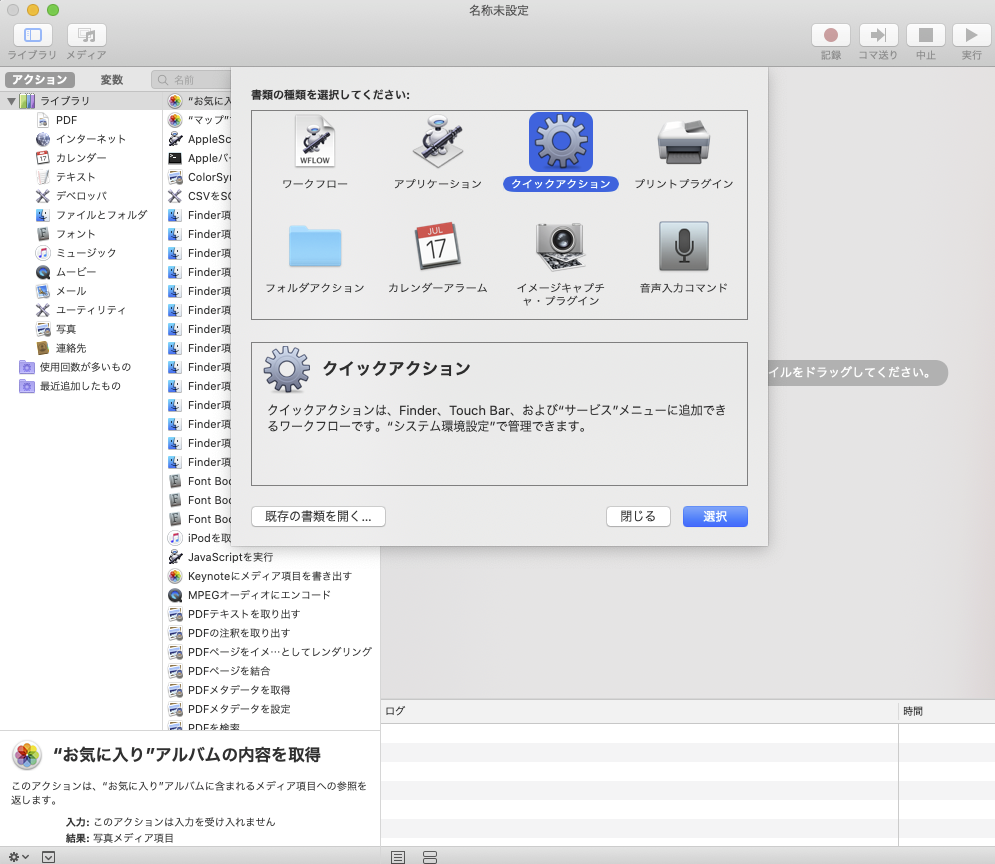Screen dimensions: 995x864
Task: Open 最近追加したもの smart group
Action: tap(80, 386)
